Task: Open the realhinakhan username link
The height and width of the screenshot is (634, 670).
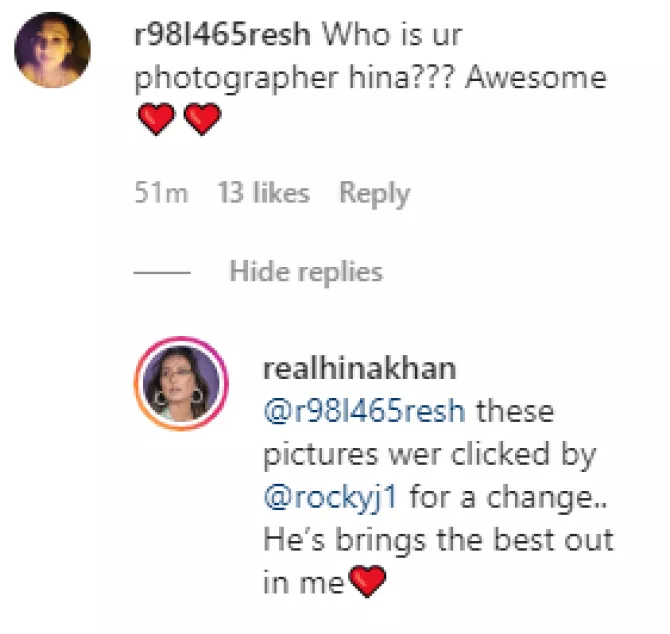Action: [x=359, y=368]
